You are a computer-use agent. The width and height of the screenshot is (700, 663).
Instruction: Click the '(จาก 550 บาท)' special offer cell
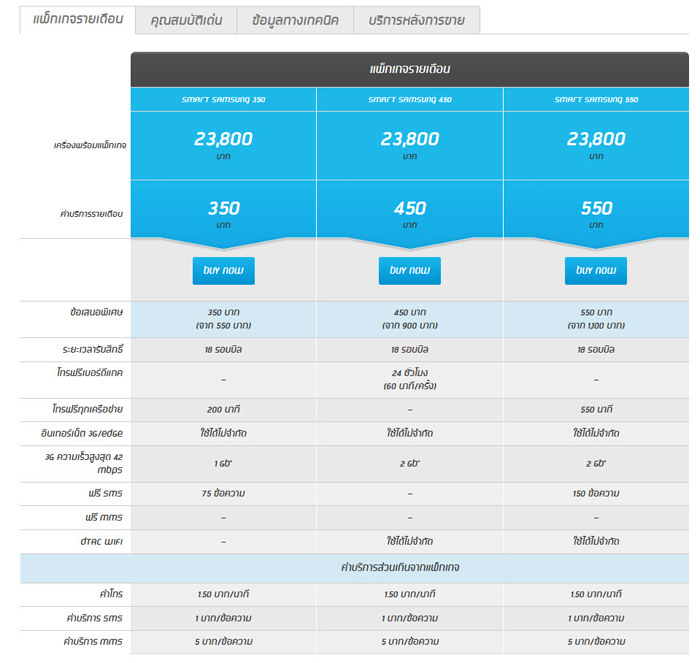pos(224,319)
